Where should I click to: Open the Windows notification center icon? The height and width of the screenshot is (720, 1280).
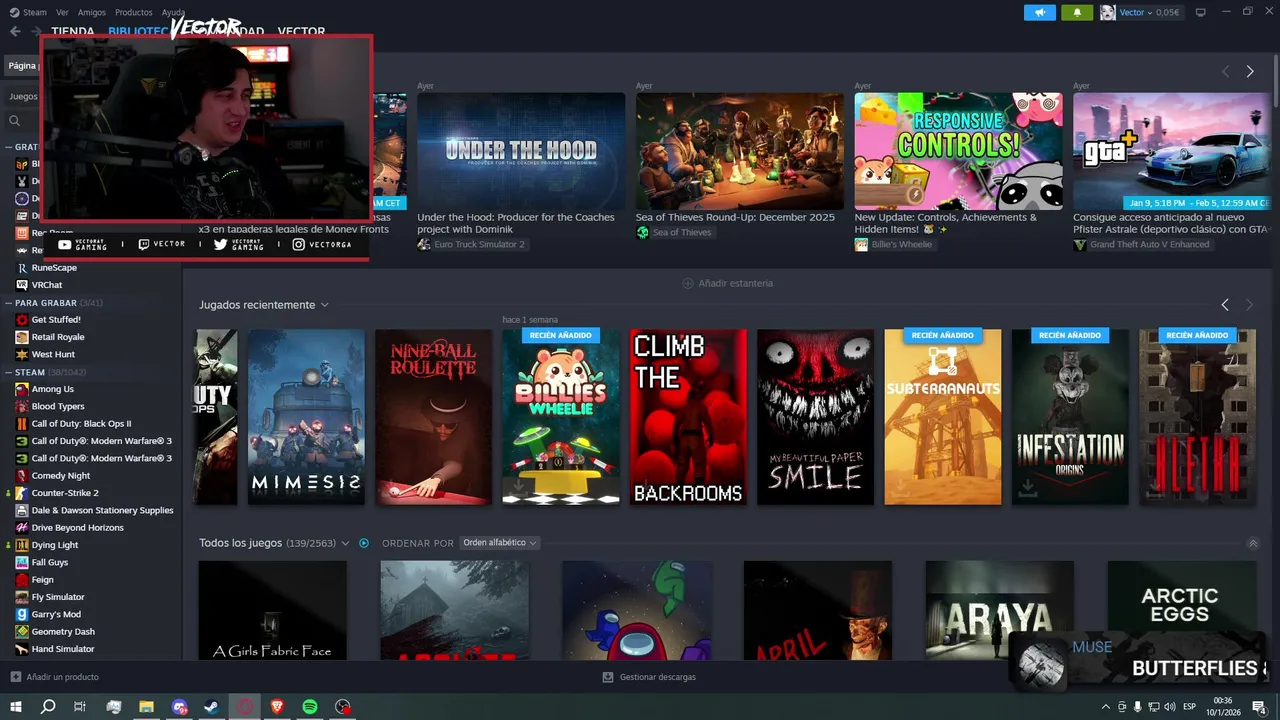tap(1259, 706)
